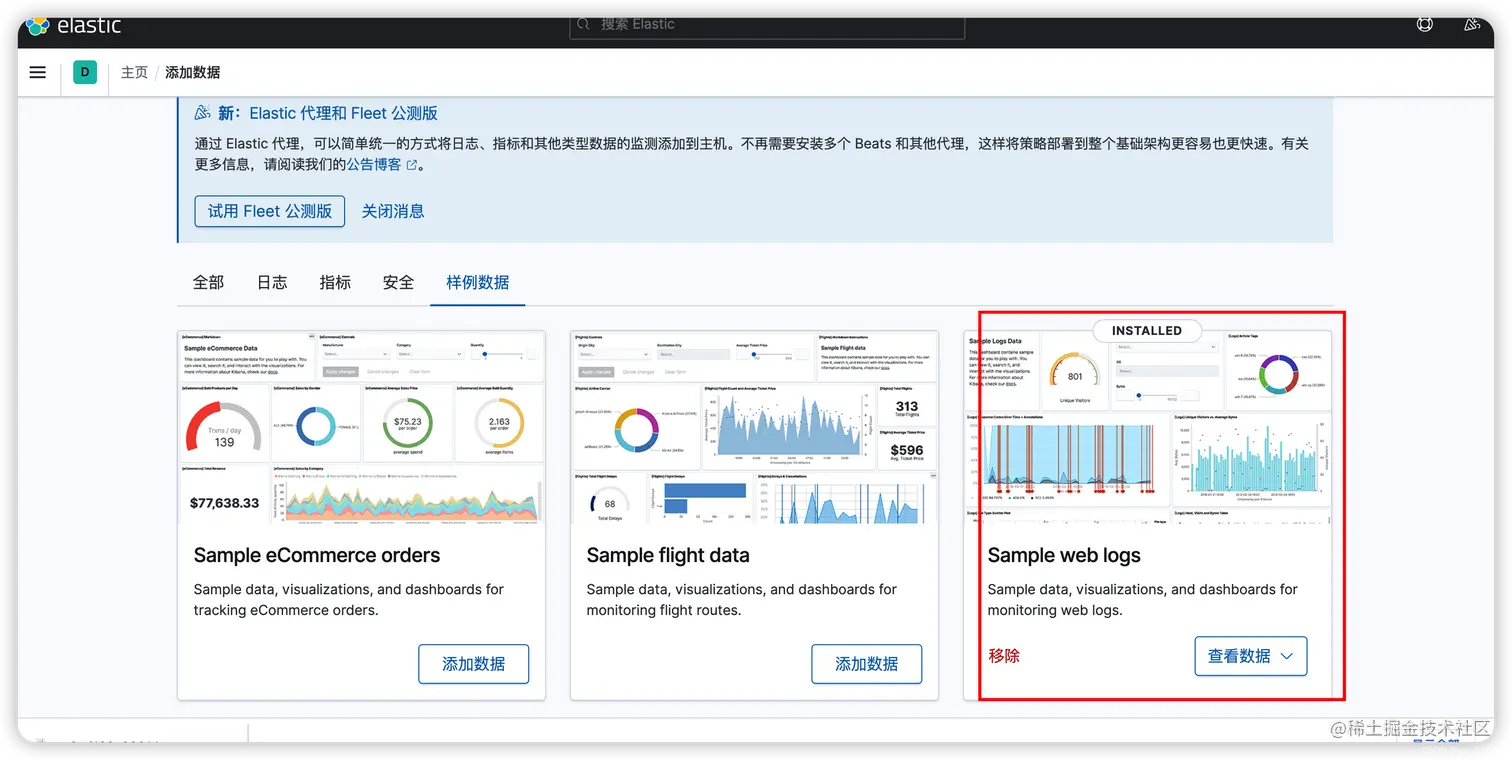
Task: Open the hamburger navigation menu
Action: pyautogui.click(x=38, y=72)
